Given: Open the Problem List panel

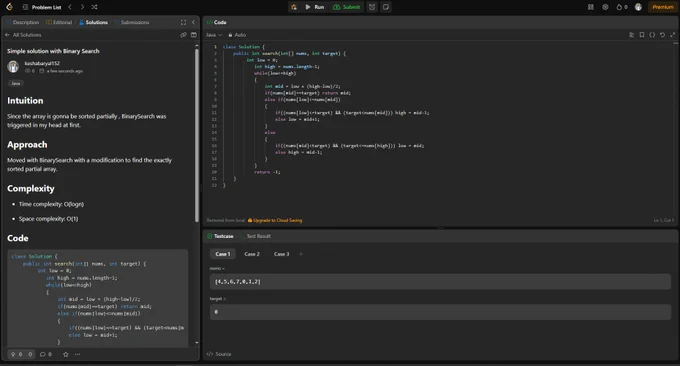Looking at the screenshot, I should (x=42, y=7).
